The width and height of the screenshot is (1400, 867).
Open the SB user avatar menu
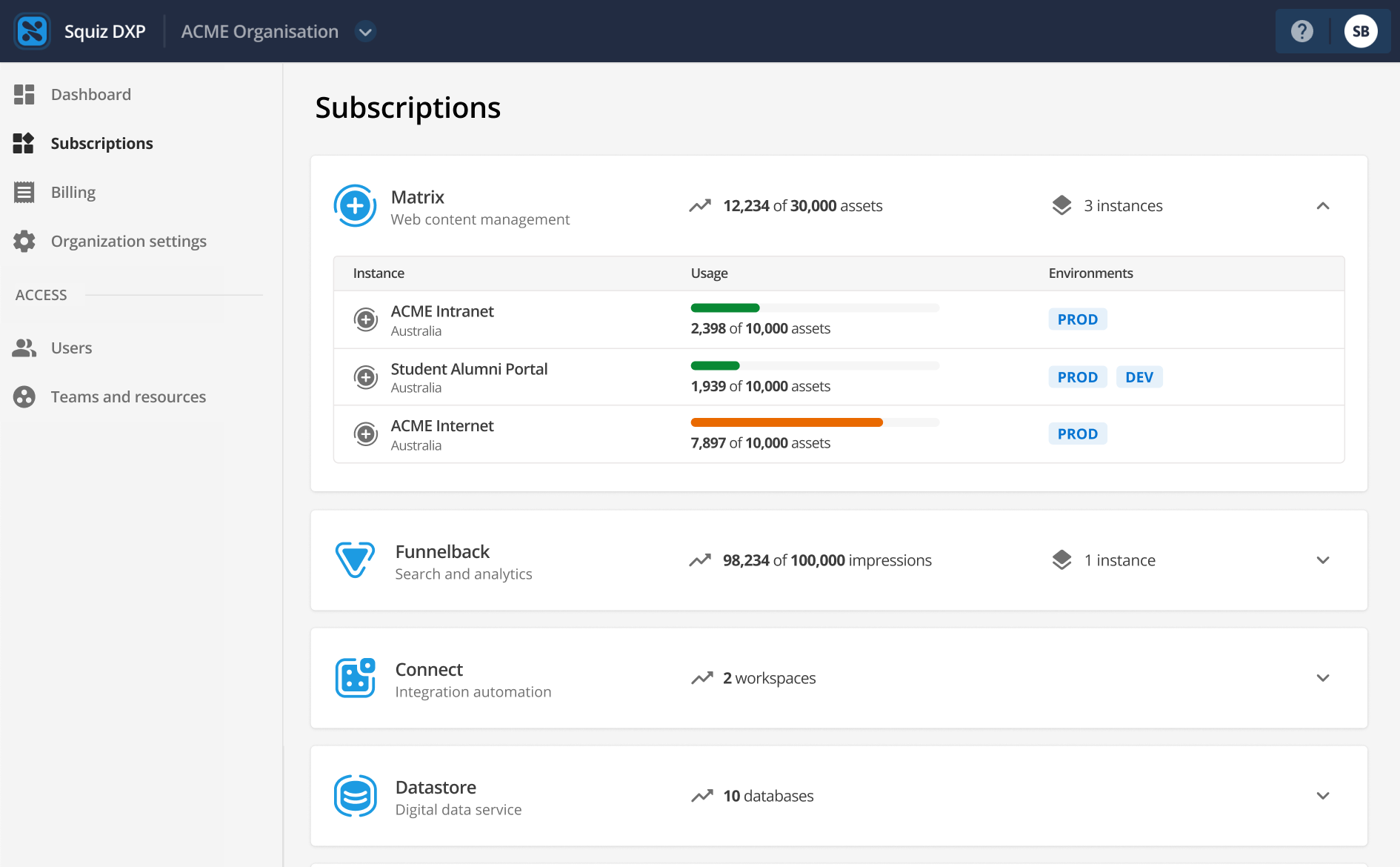[1361, 31]
